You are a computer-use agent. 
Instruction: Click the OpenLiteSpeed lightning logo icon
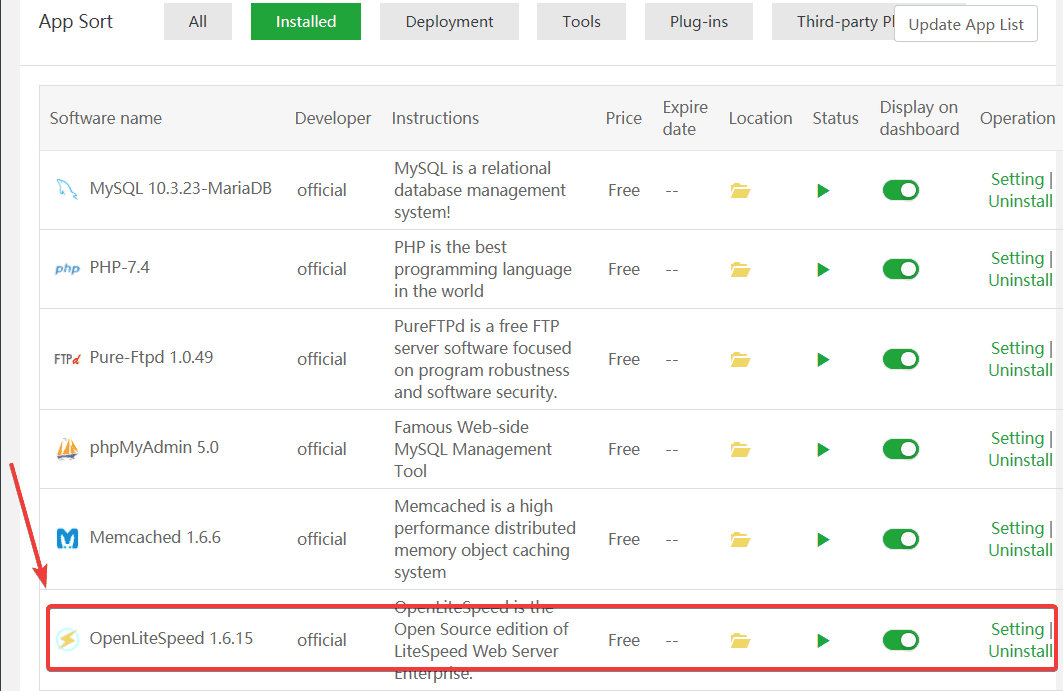[x=67, y=639]
